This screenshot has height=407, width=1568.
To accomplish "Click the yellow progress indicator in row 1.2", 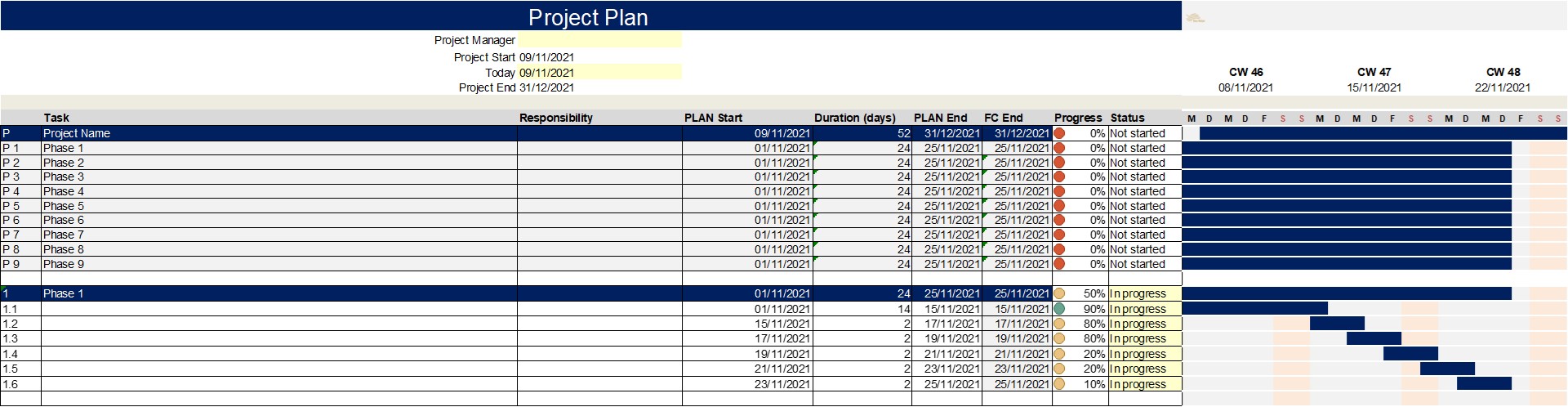I will point(1059,324).
